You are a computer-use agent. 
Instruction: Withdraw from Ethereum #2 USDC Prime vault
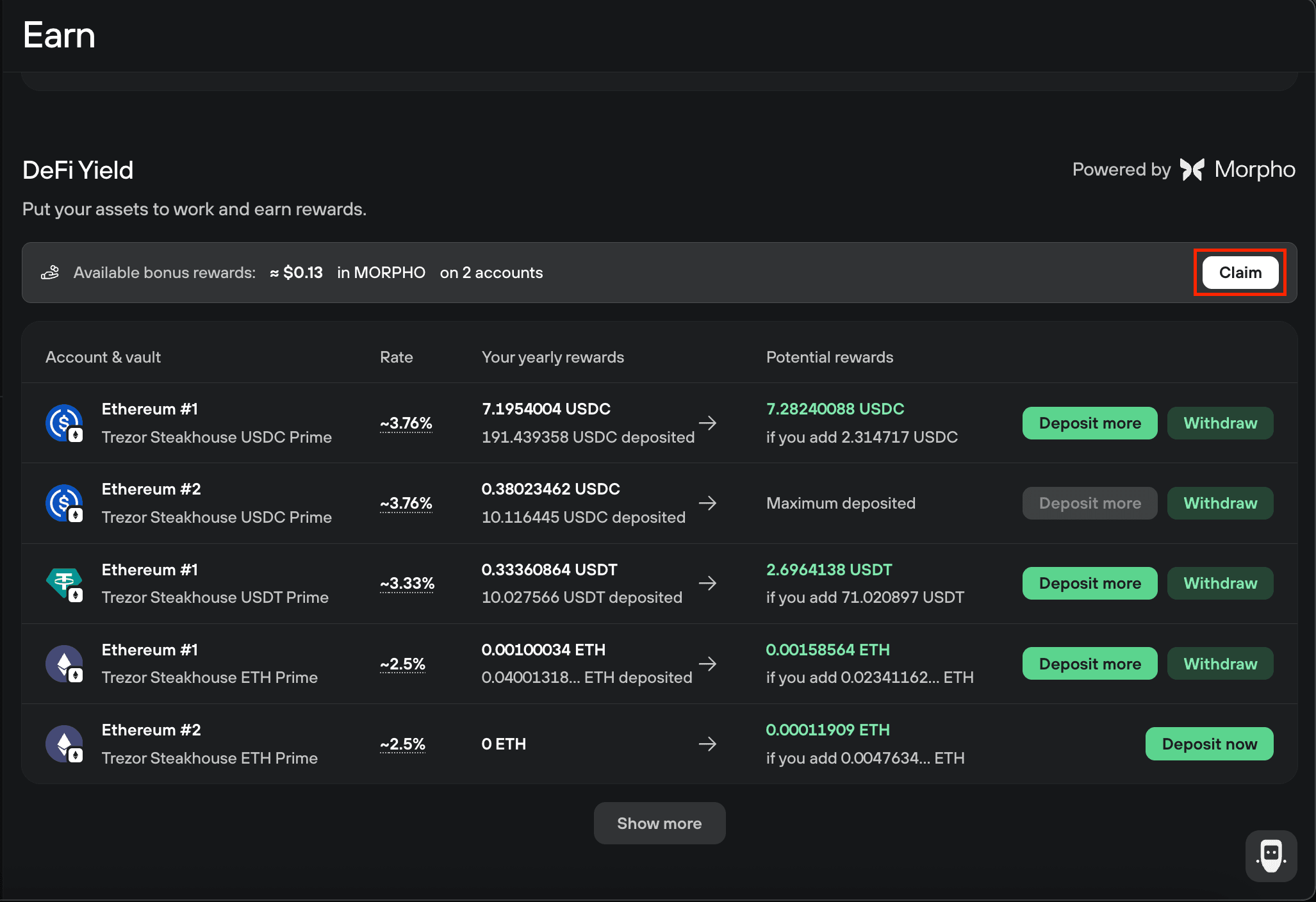click(1220, 503)
